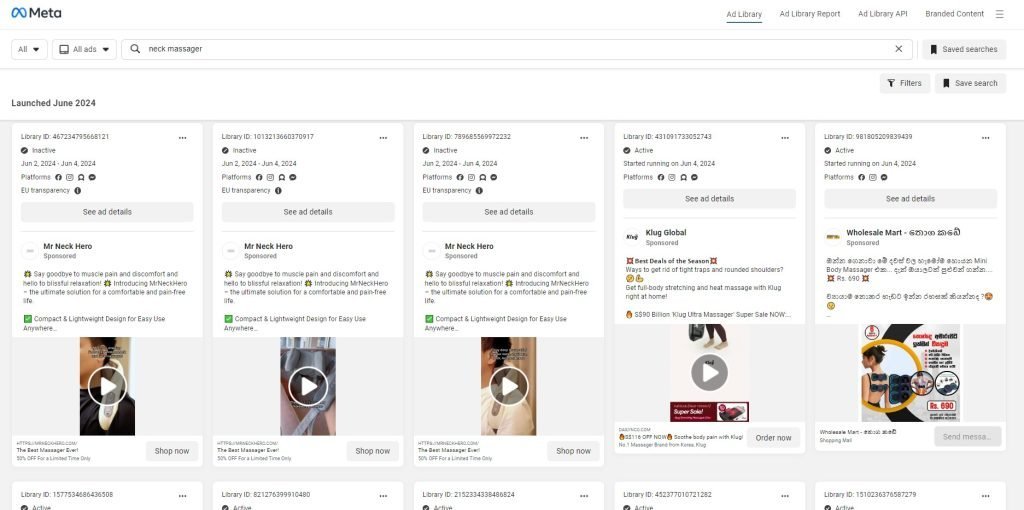The width and height of the screenshot is (1024, 510).
Task: Click the magnifier search icon
Action: tap(135, 49)
